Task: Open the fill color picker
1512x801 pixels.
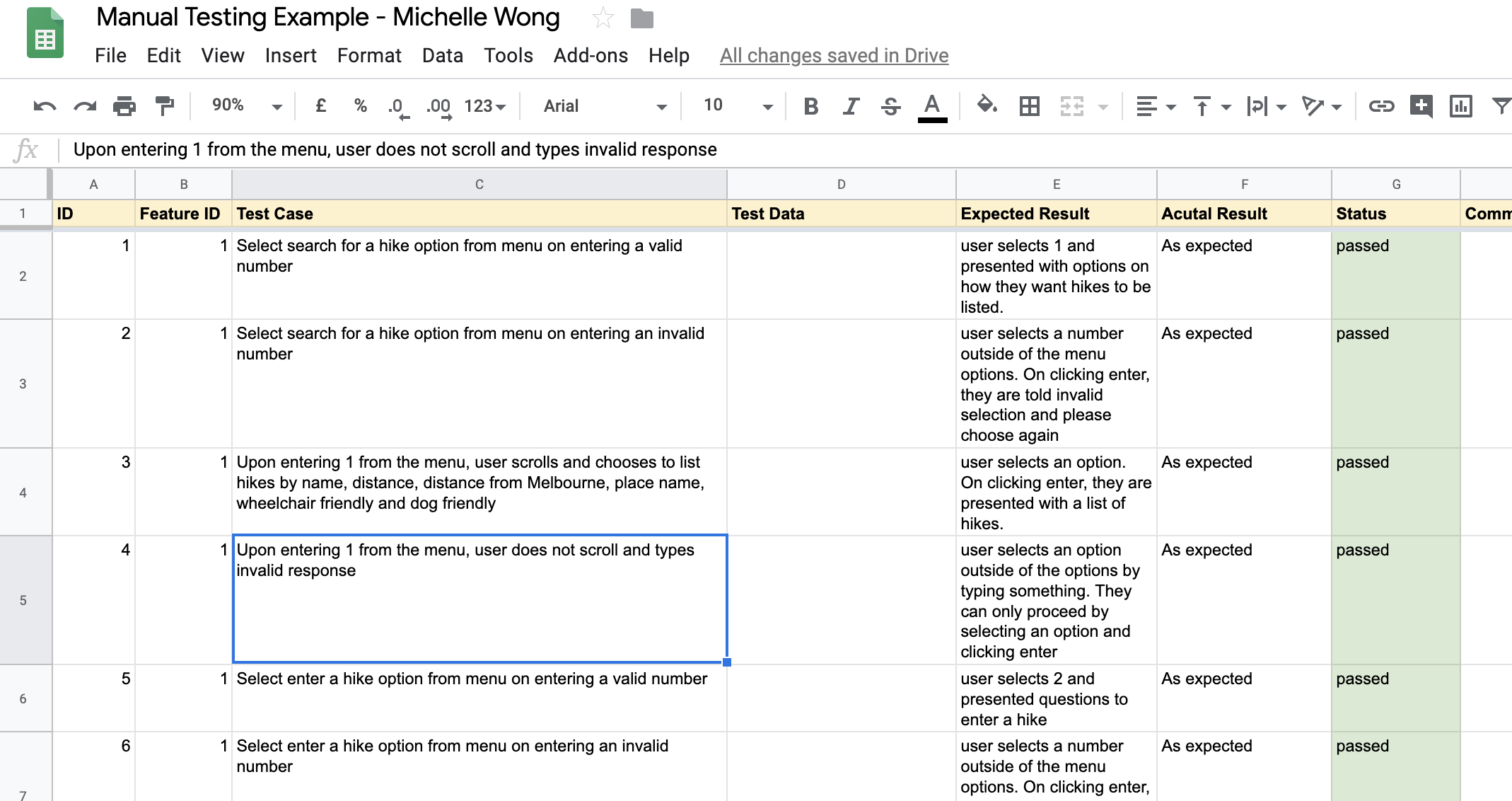Action: 987,106
